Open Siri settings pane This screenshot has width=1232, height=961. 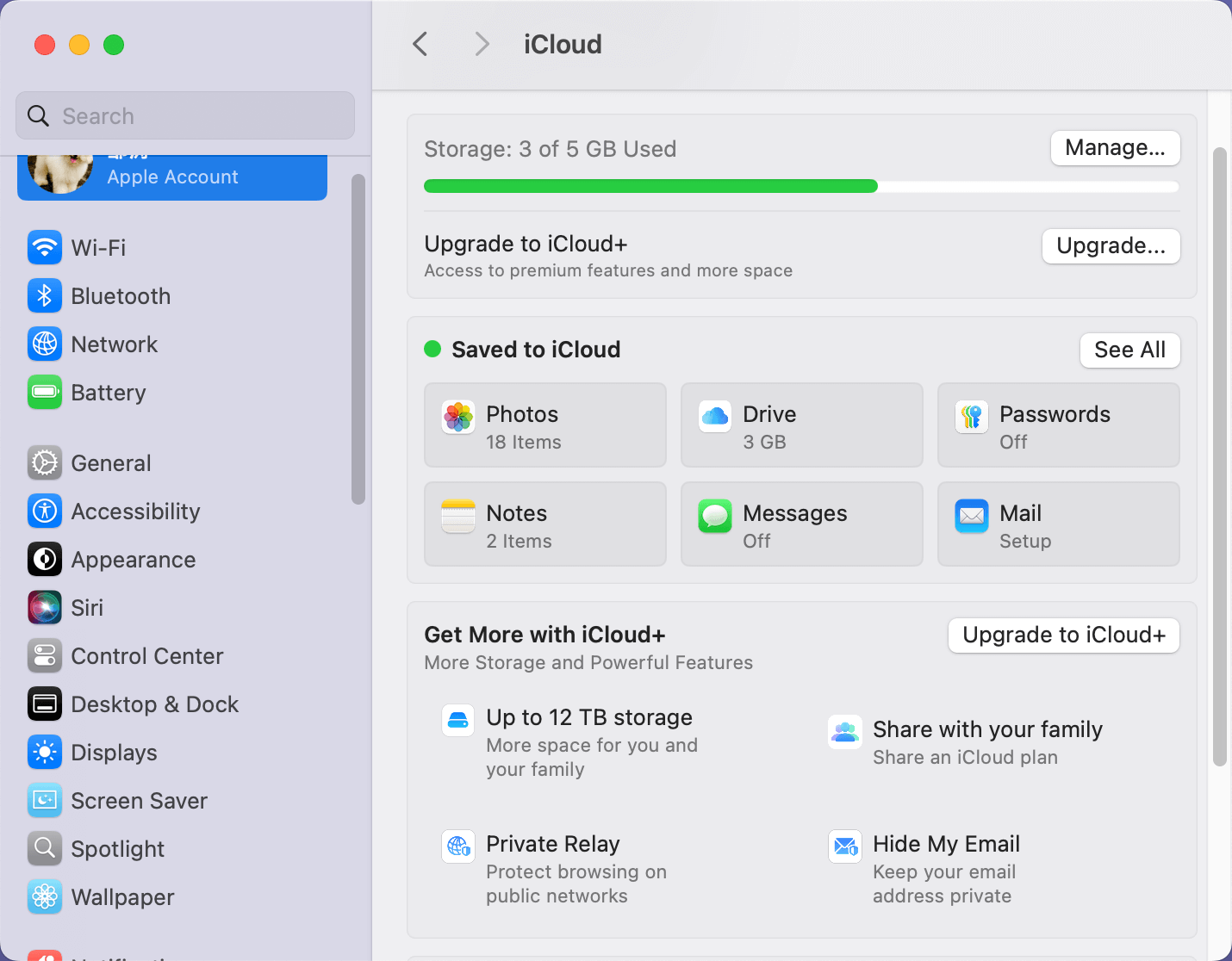tap(87, 608)
